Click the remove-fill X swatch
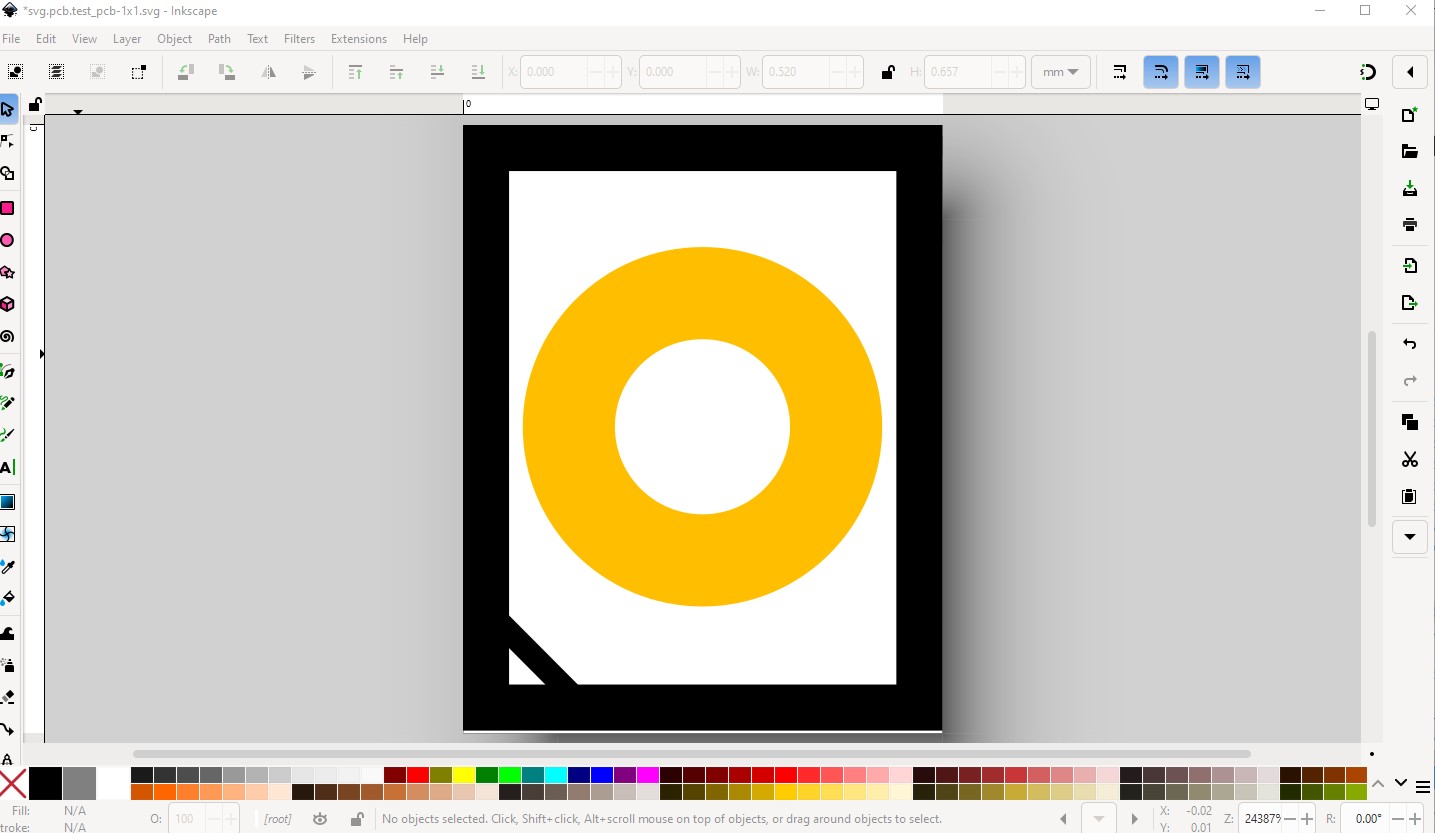The width and height of the screenshot is (1435, 833). tap(13, 784)
